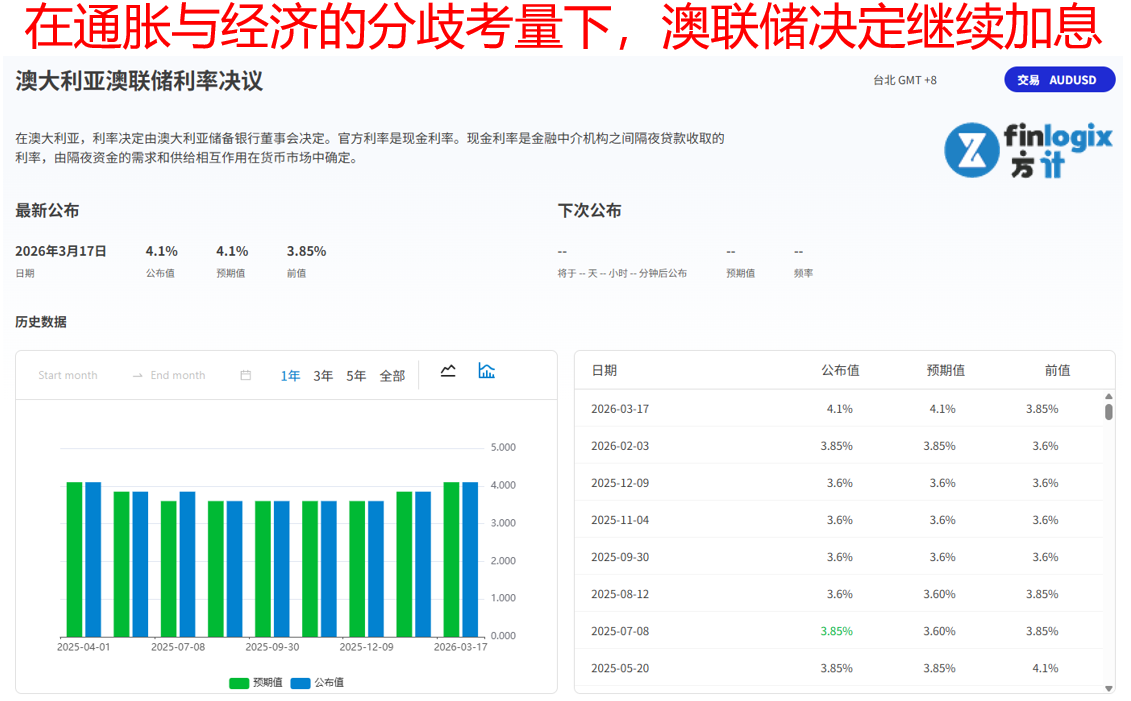
Task: Click the Finlogix logo
Action: 1028,150
